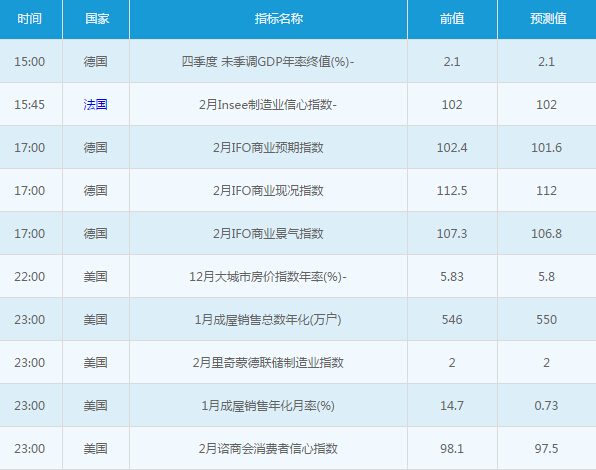596x470 pixels.
Task: Select the 2月IFO商业景气指数 indicator cell
Action: click(268, 233)
